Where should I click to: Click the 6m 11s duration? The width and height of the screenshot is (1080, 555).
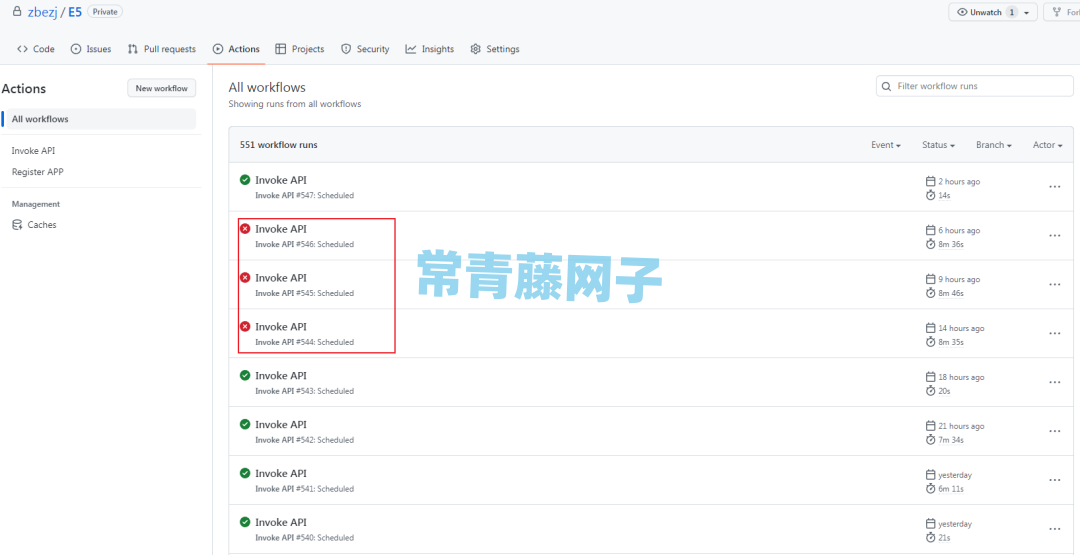(x=951, y=489)
